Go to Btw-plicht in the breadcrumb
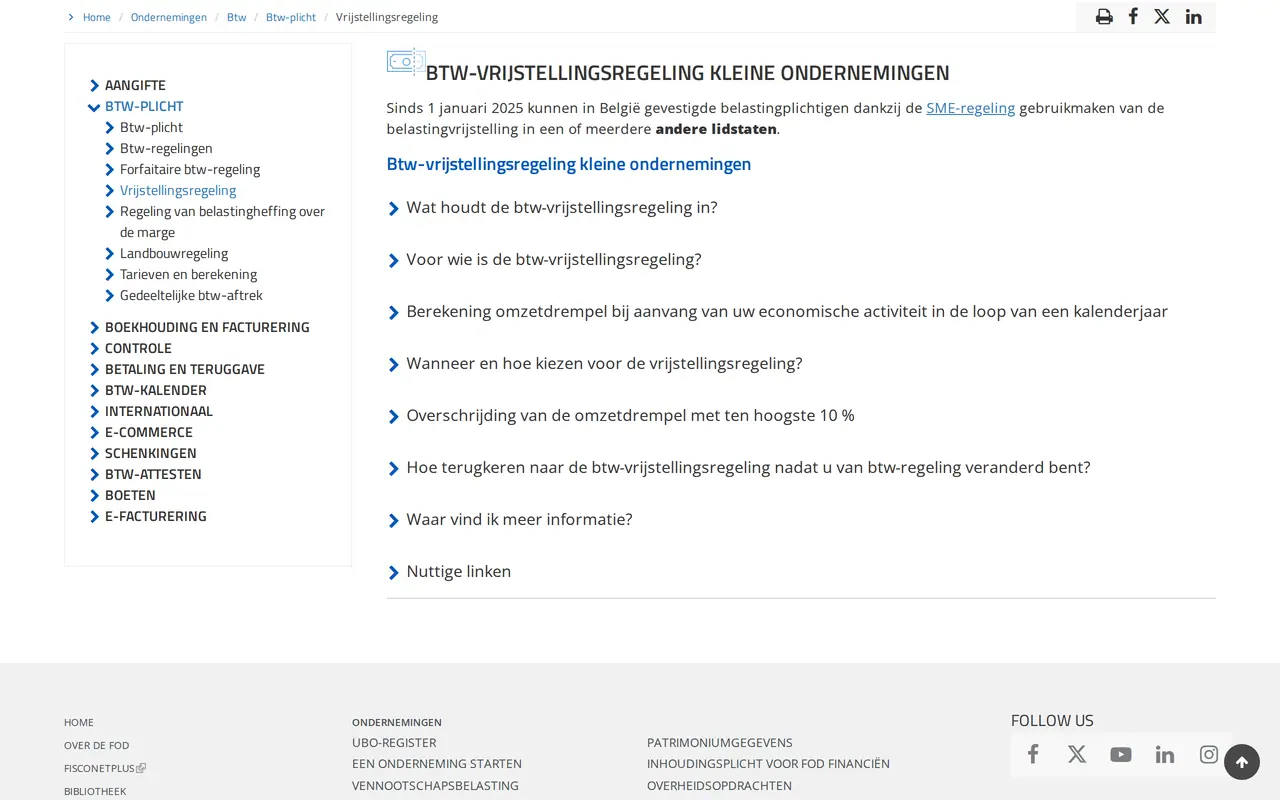1280x800 pixels. [291, 17]
